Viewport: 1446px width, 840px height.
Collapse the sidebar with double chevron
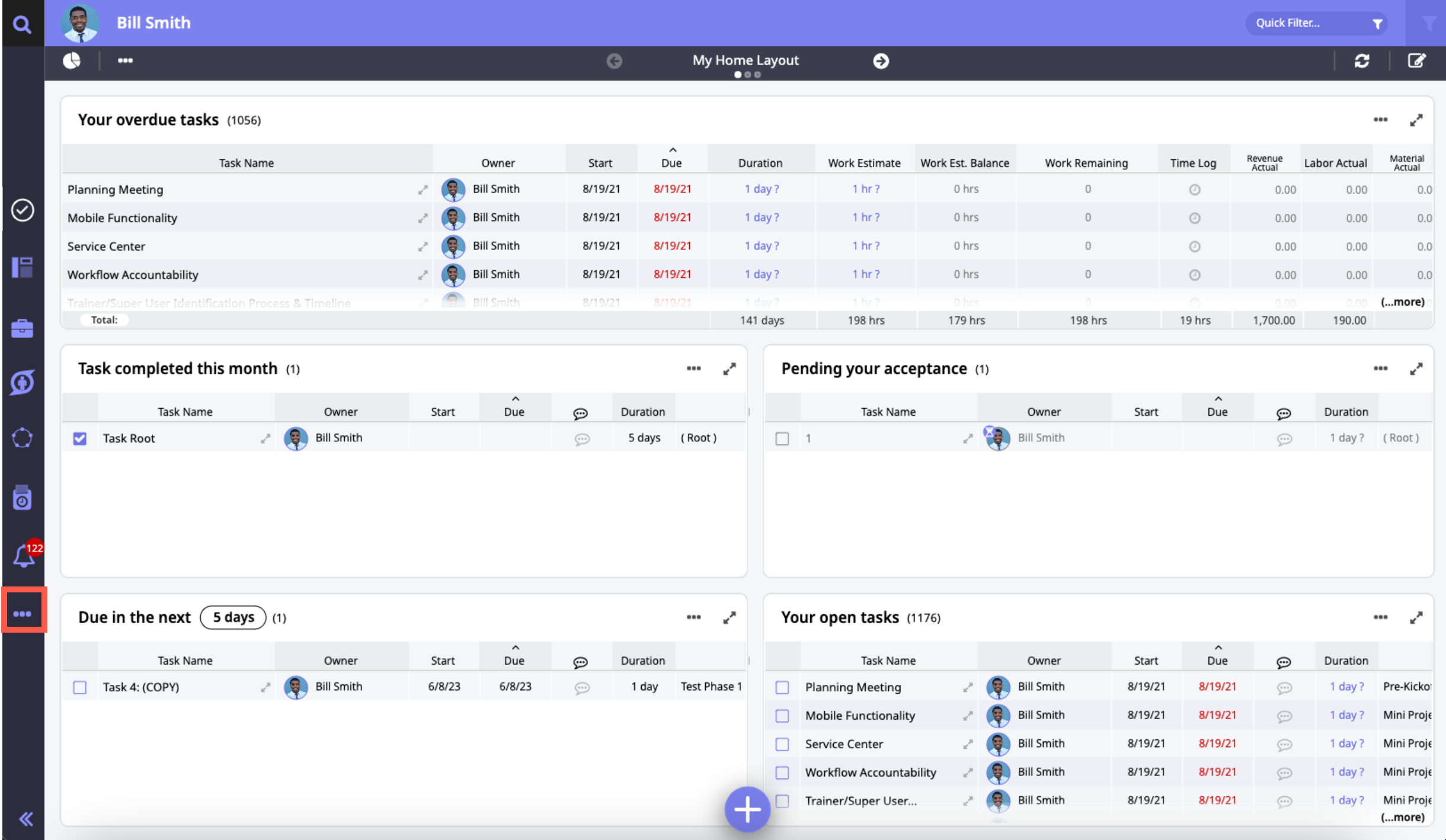25,819
